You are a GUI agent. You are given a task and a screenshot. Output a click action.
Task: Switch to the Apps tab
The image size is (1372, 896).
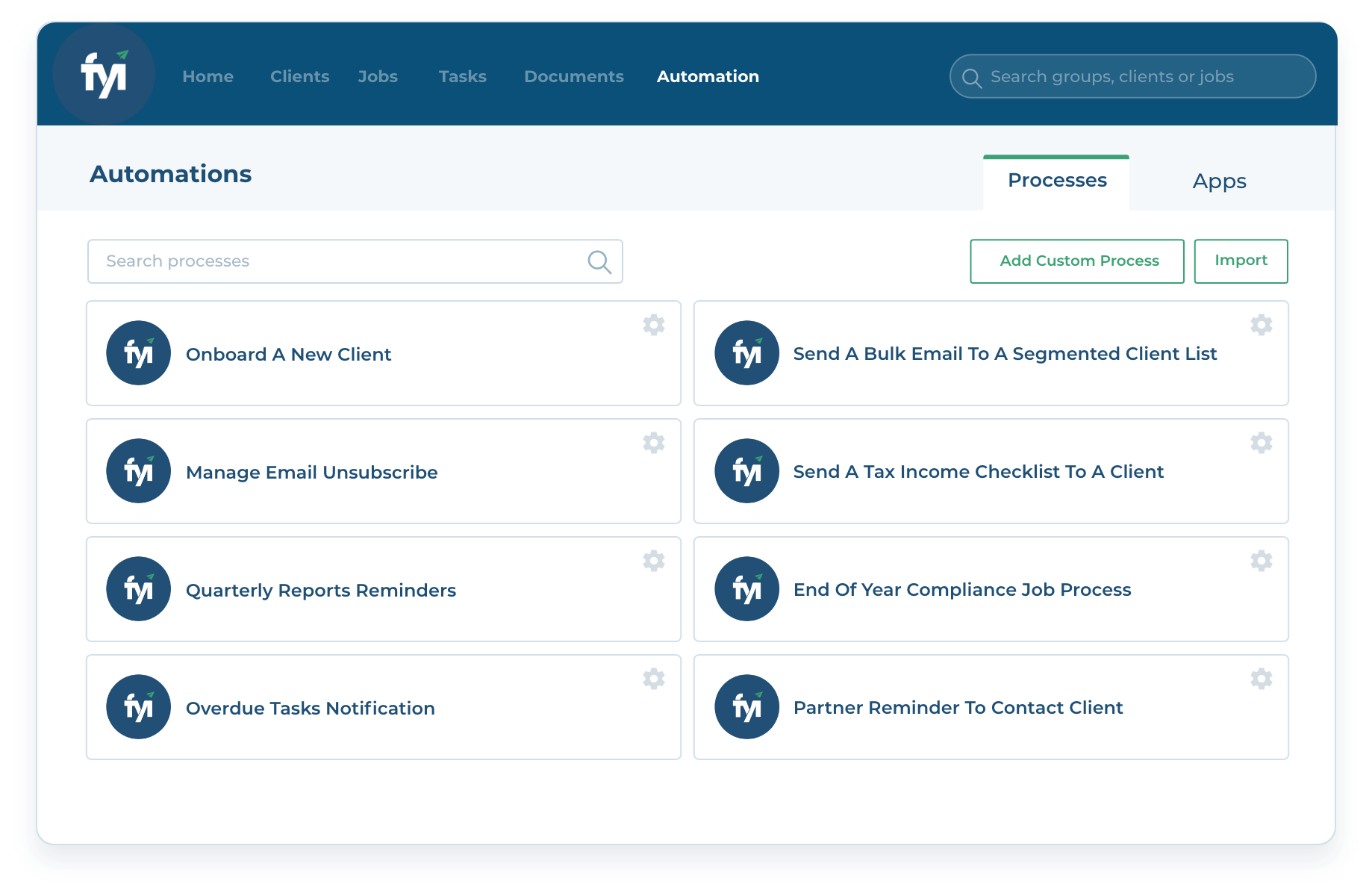[1219, 181]
